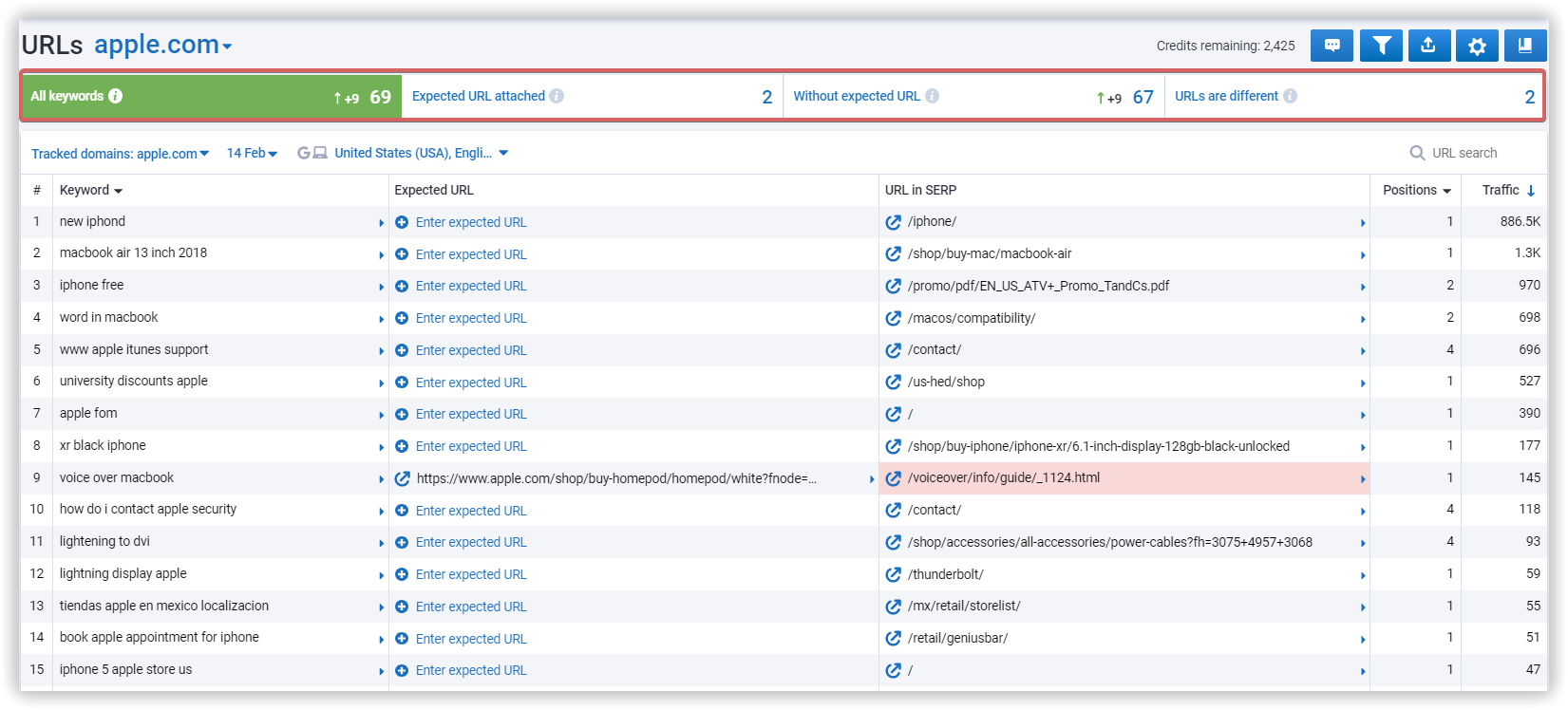Image resolution: width=1568 pixels, height=710 pixels.
Task: Click SERP URL iphone-xr 6.1-inch-display-128gb-black-unlocked
Action: [1099, 446]
